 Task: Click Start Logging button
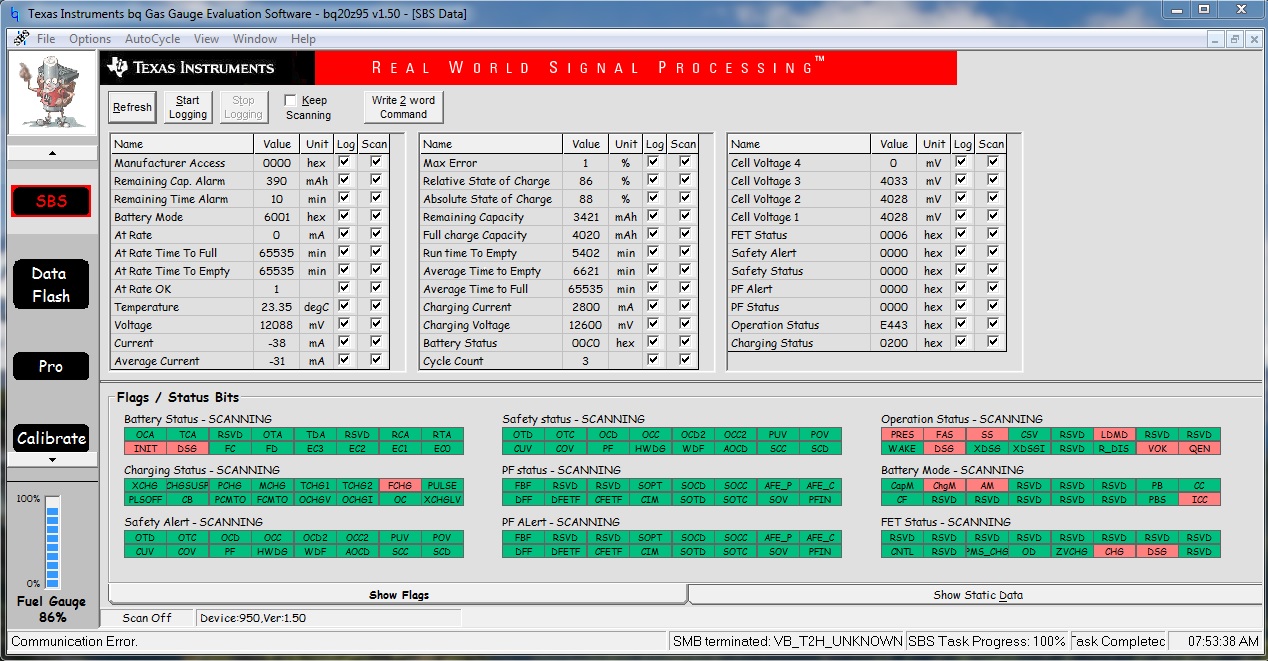(188, 107)
